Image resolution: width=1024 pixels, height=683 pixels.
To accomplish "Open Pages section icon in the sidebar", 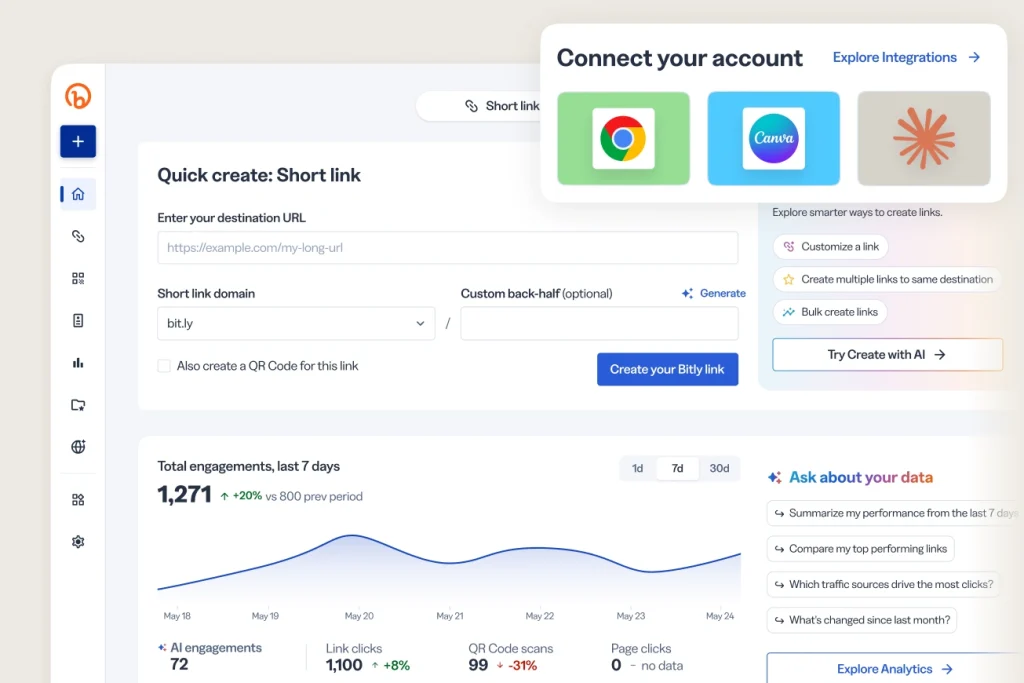I will (78, 321).
